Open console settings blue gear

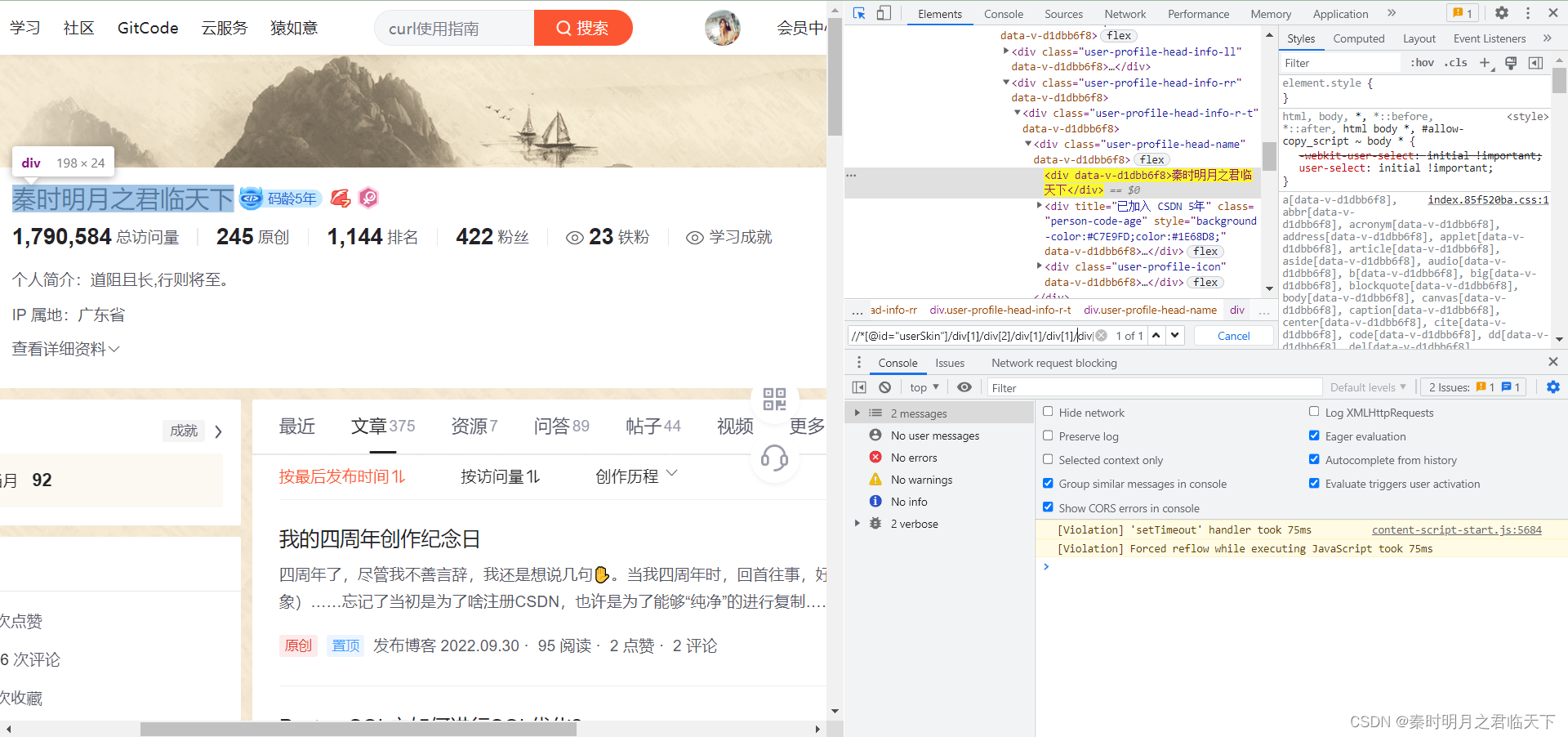click(x=1552, y=387)
